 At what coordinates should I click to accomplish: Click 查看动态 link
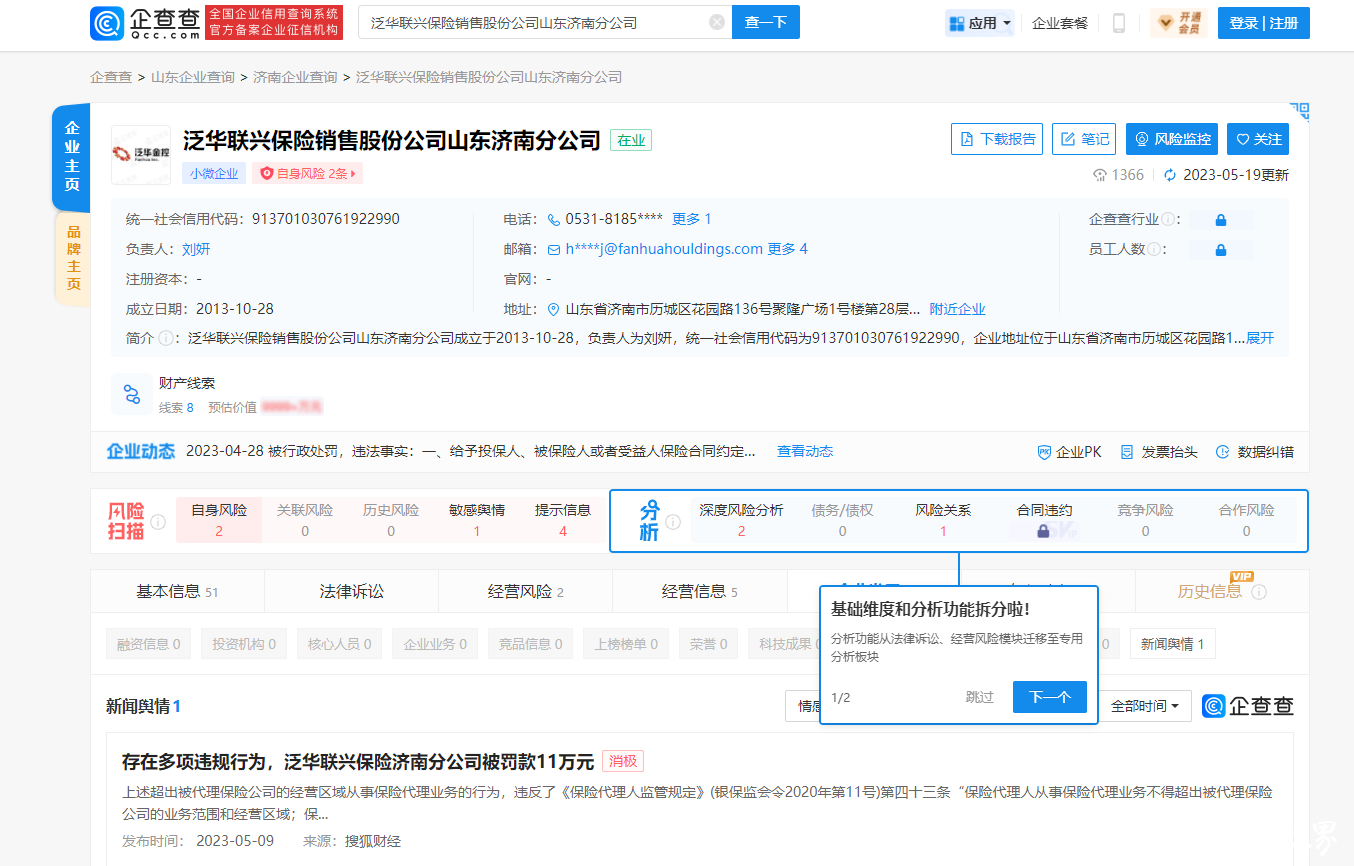(805, 451)
